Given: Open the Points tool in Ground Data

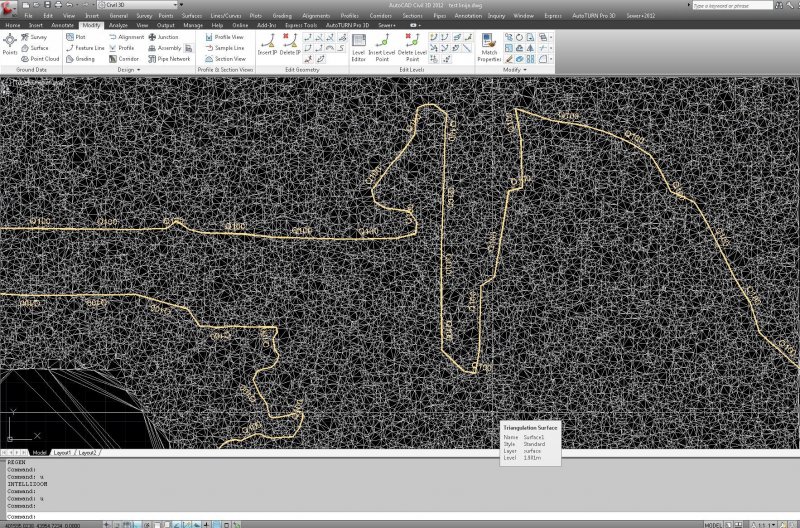Looking at the screenshot, I should tap(9, 45).
